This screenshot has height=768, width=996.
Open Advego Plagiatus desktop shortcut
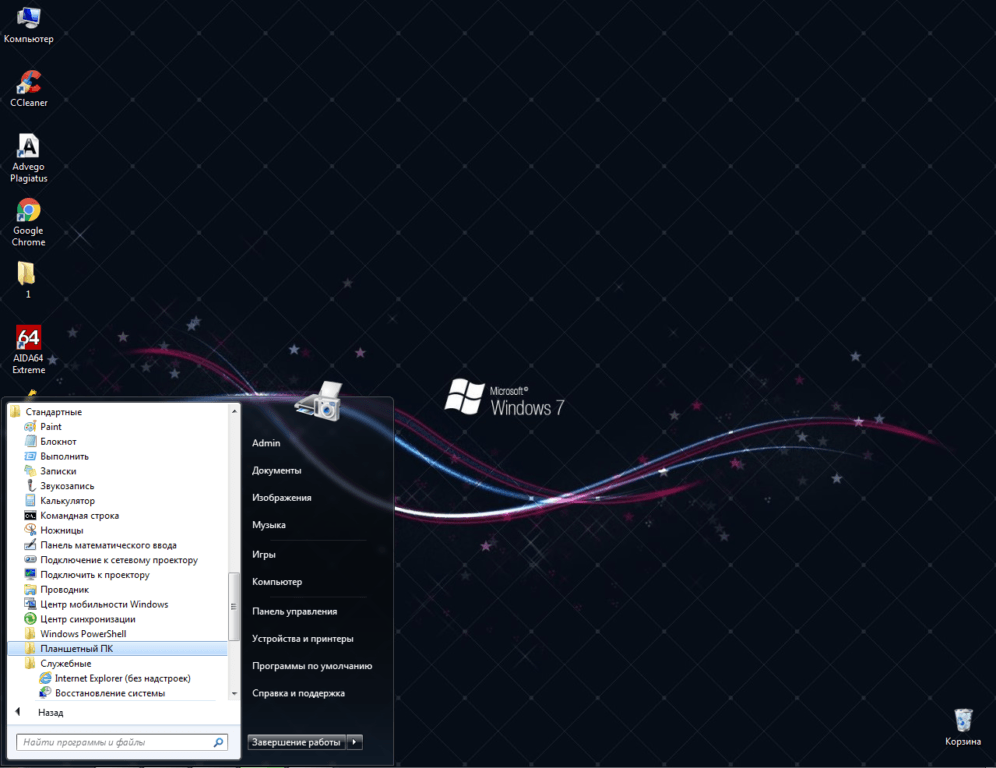pyautogui.click(x=29, y=159)
